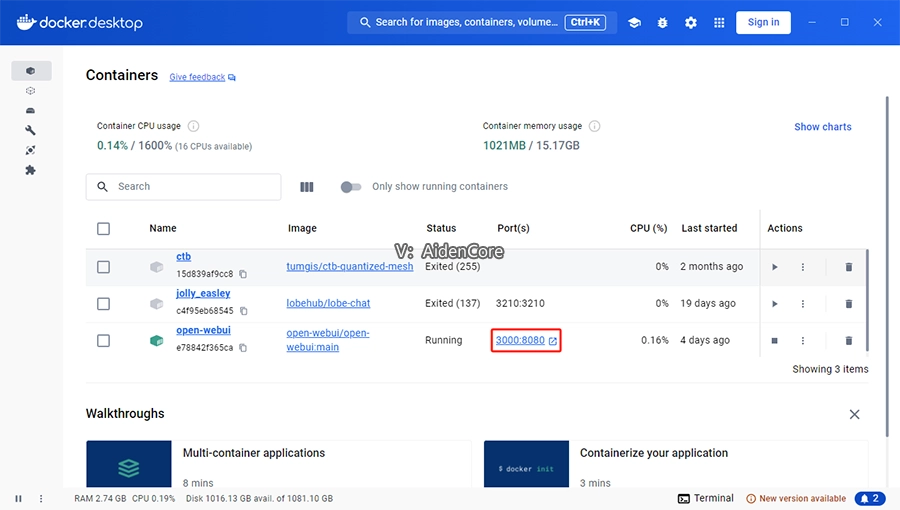Viewport: 900px width, 510px height.
Task: Copy the open-webui container ID
Action: pos(243,348)
